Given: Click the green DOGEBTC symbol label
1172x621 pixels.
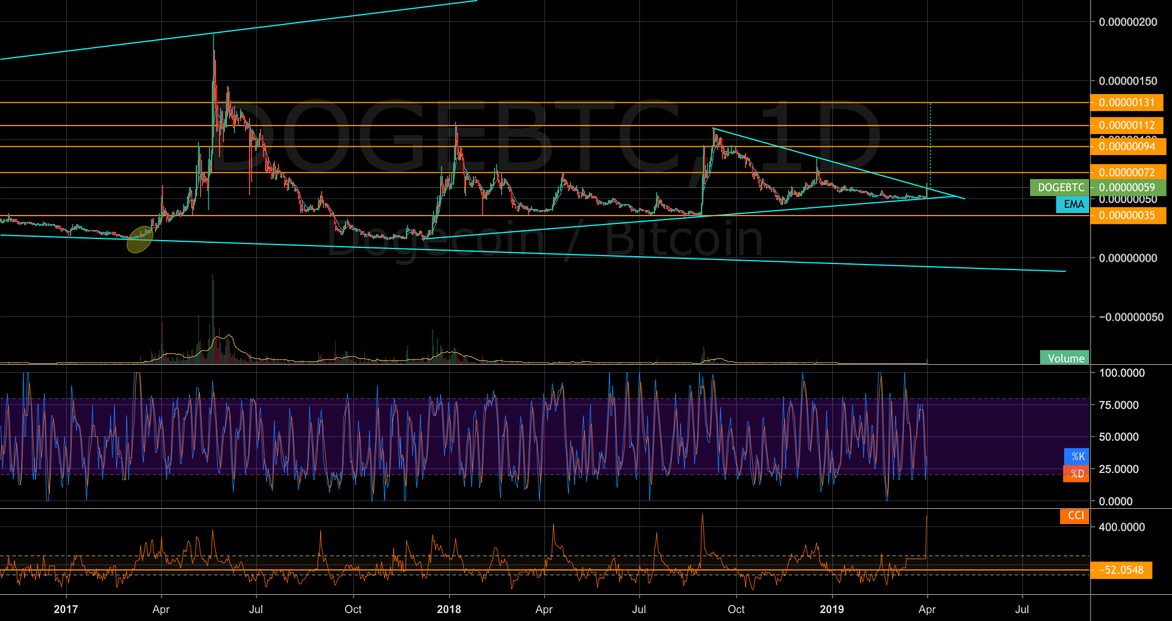Looking at the screenshot, I should coord(1061,188).
